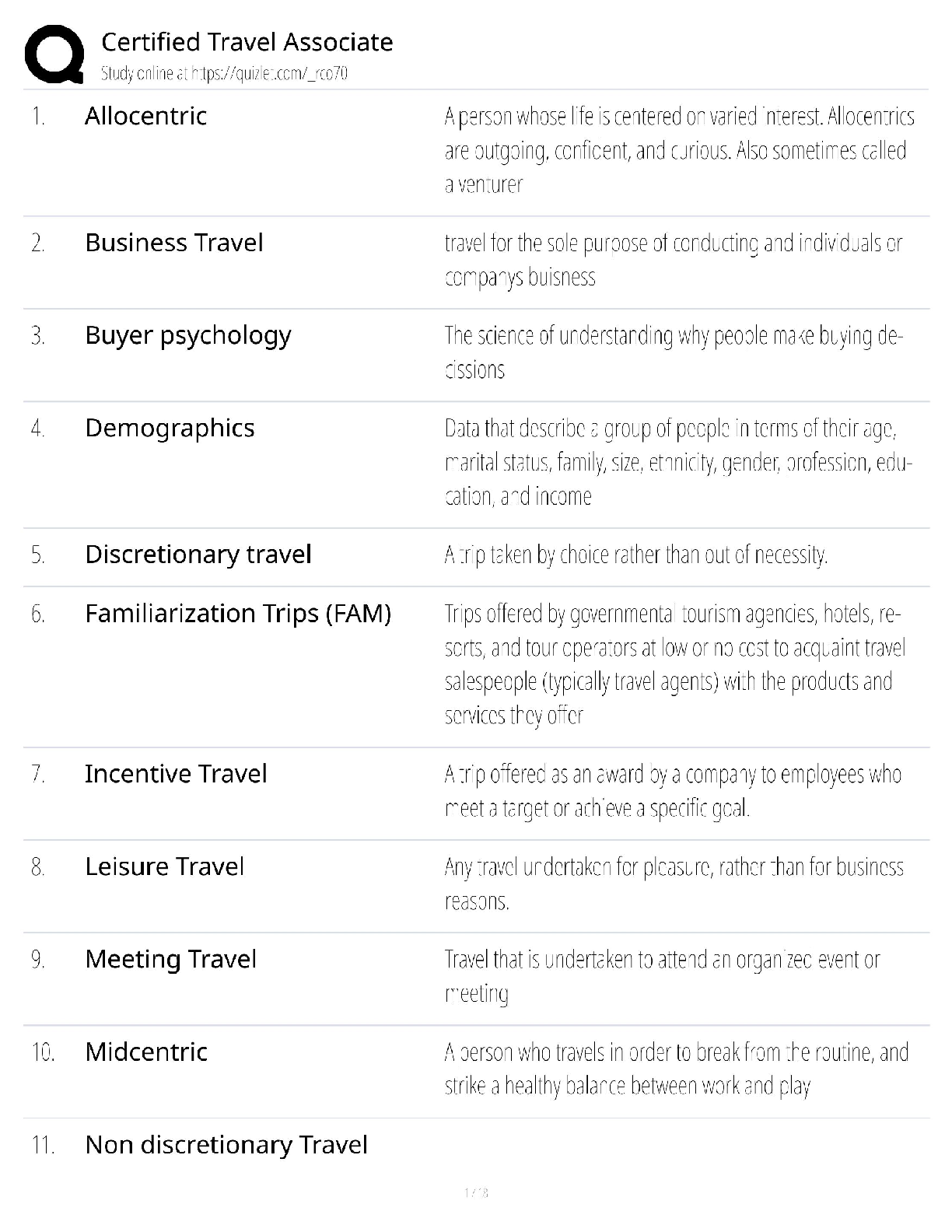Click the Leisure Travel definition text
952x1232 pixels.
coord(674,884)
